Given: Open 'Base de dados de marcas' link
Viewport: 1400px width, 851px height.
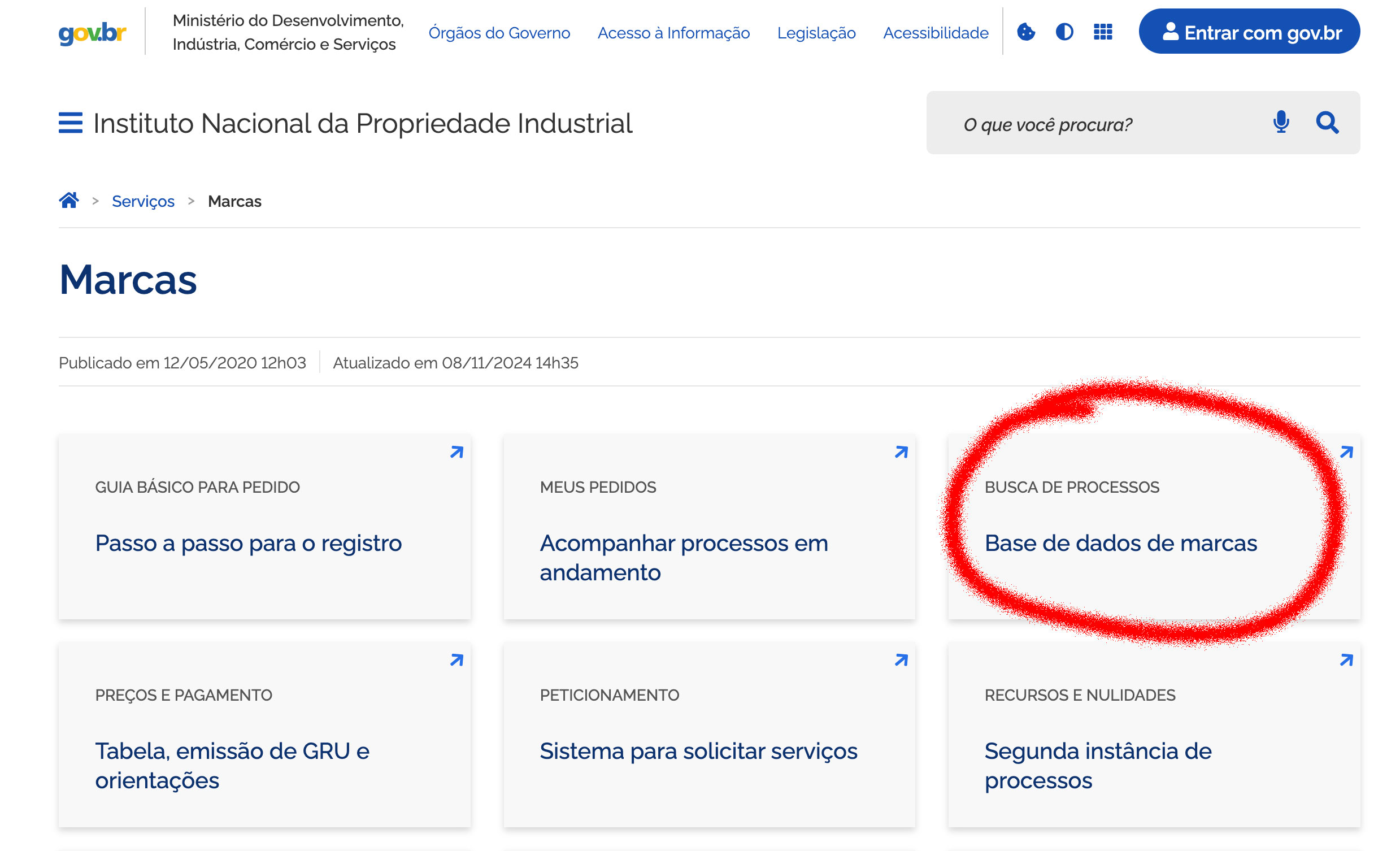Looking at the screenshot, I should (1120, 544).
